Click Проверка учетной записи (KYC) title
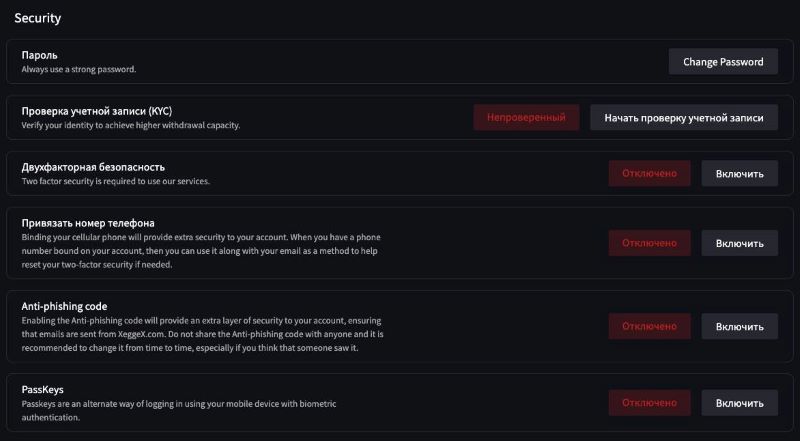 (103, 111)
